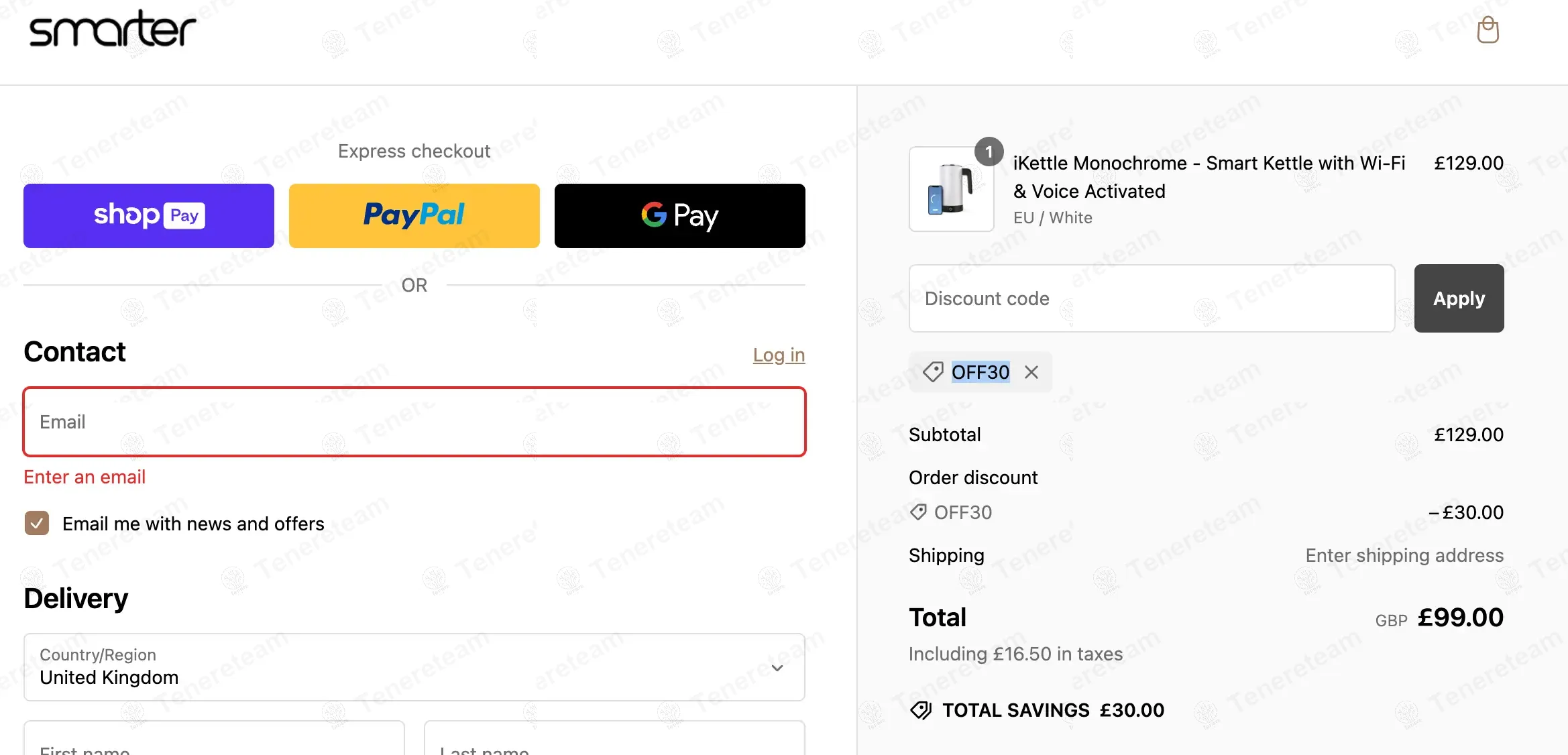Viewport: 1568px width, 755px height.
Task: Click the tag icon on OFF30 chip
Action: (933, 372)
